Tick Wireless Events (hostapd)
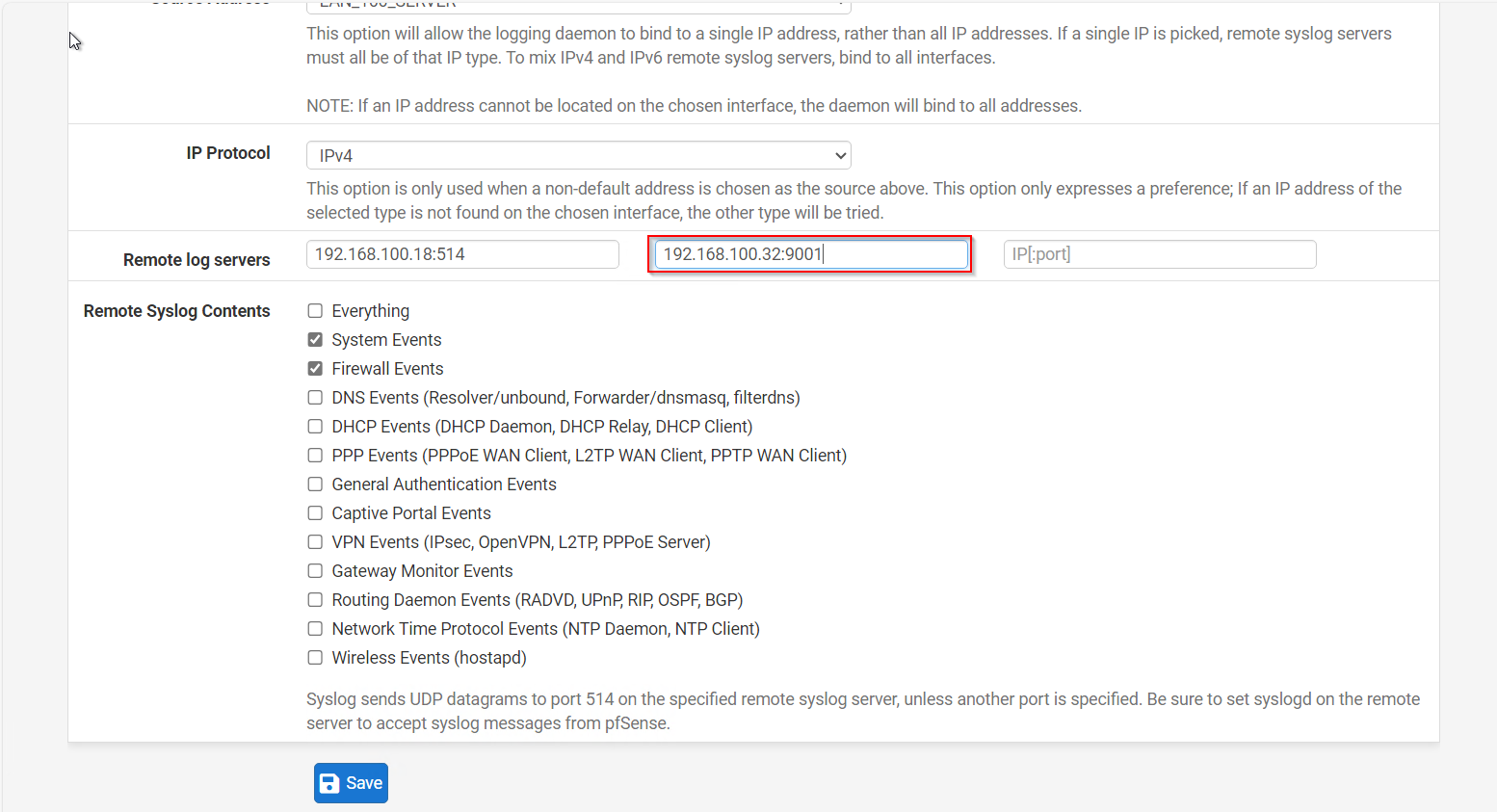The width and height of the screenshot is (1497, 812). (315, 658)
